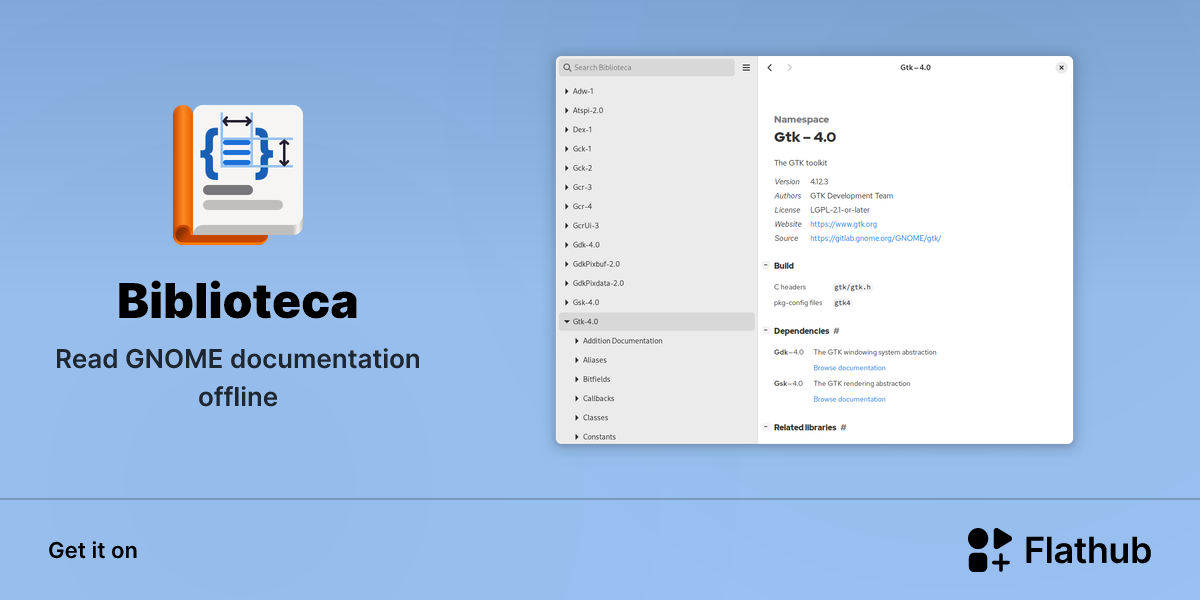Screen dimensions: 1200x600
Task: Click the GTK Development Team authors text
Action: 852,196
